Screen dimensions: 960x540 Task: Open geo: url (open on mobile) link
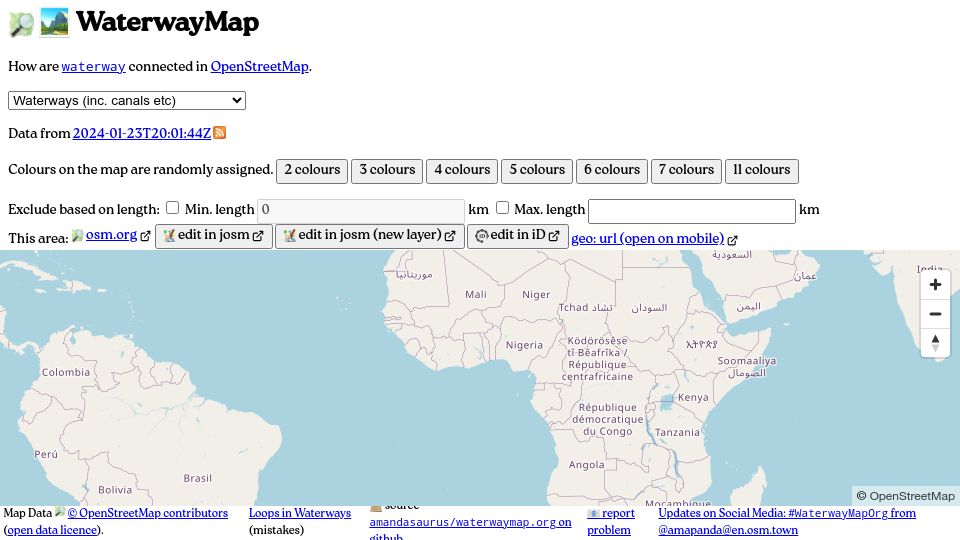pos(648,238)
